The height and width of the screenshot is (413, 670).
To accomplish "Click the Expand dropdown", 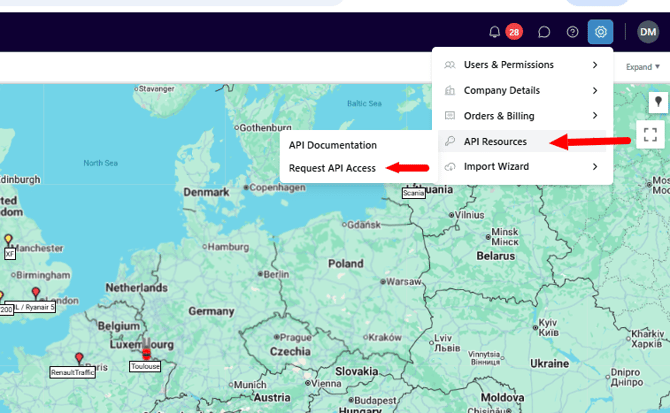I will click(643, 67).
